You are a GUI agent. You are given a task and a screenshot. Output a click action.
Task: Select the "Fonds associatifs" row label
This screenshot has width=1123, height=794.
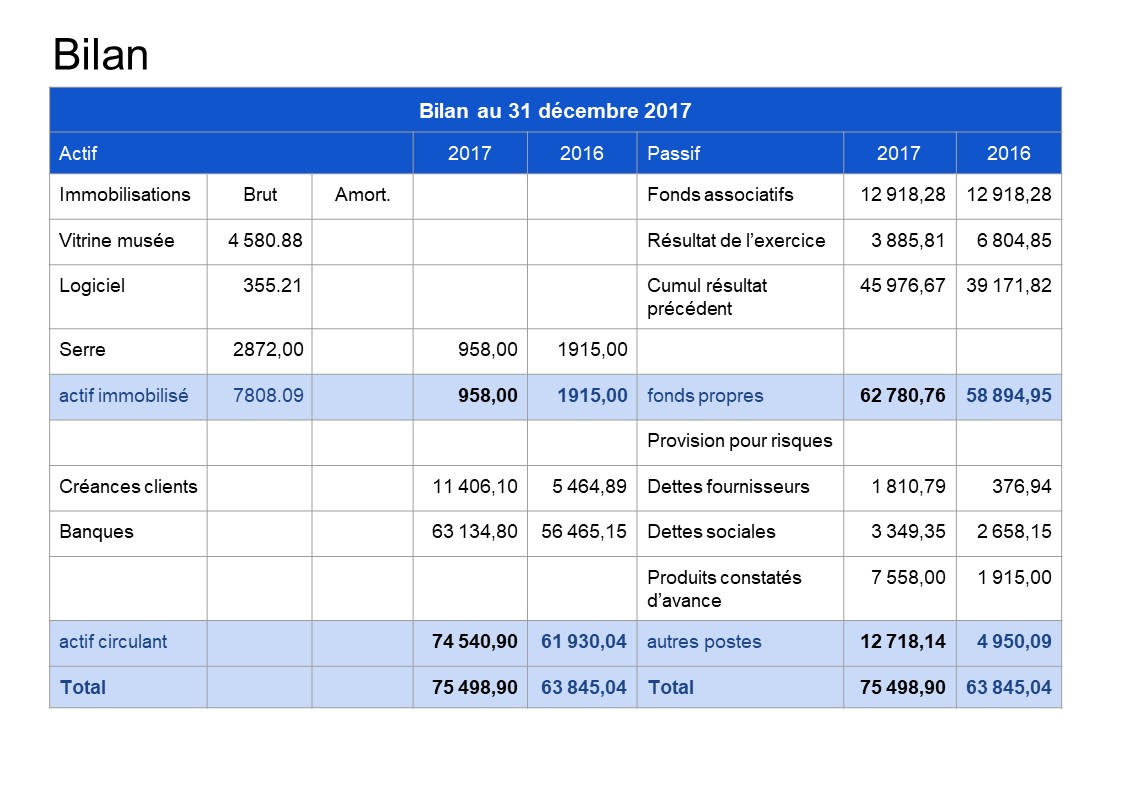click(720, 195)
